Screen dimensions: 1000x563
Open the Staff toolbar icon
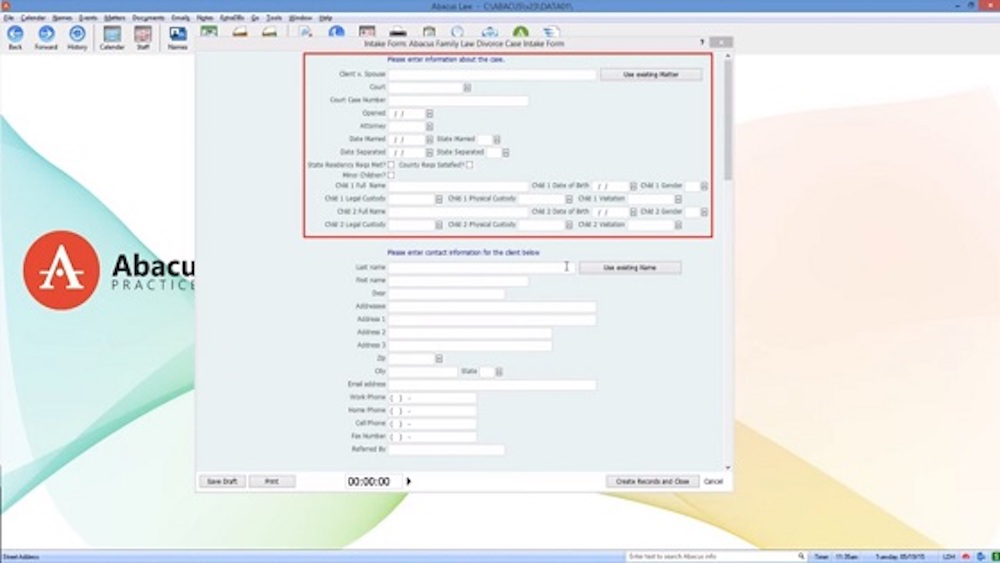pos(143,37)
